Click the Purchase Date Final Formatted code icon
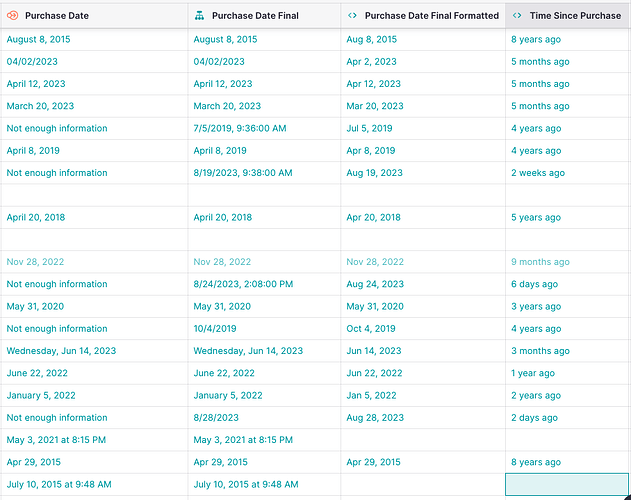This screenshot has height=500, width=631. click(352, 16)
